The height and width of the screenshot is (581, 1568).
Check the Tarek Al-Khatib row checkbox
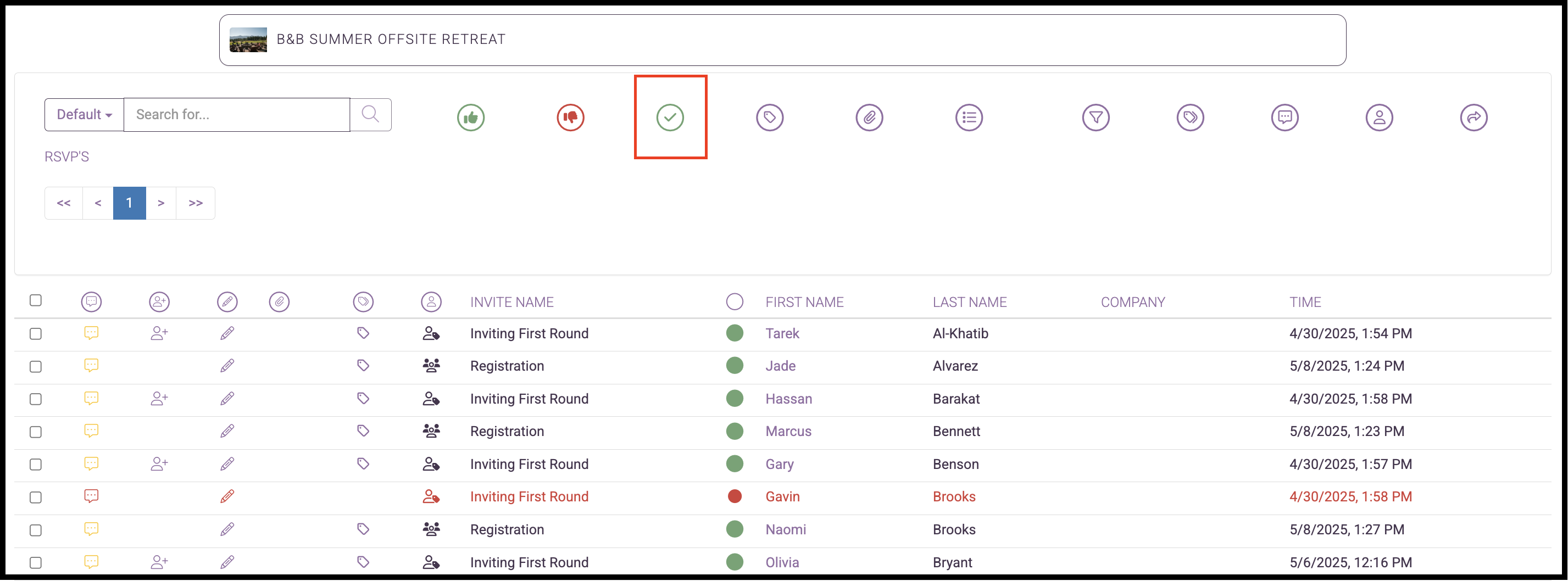point(36,334)
